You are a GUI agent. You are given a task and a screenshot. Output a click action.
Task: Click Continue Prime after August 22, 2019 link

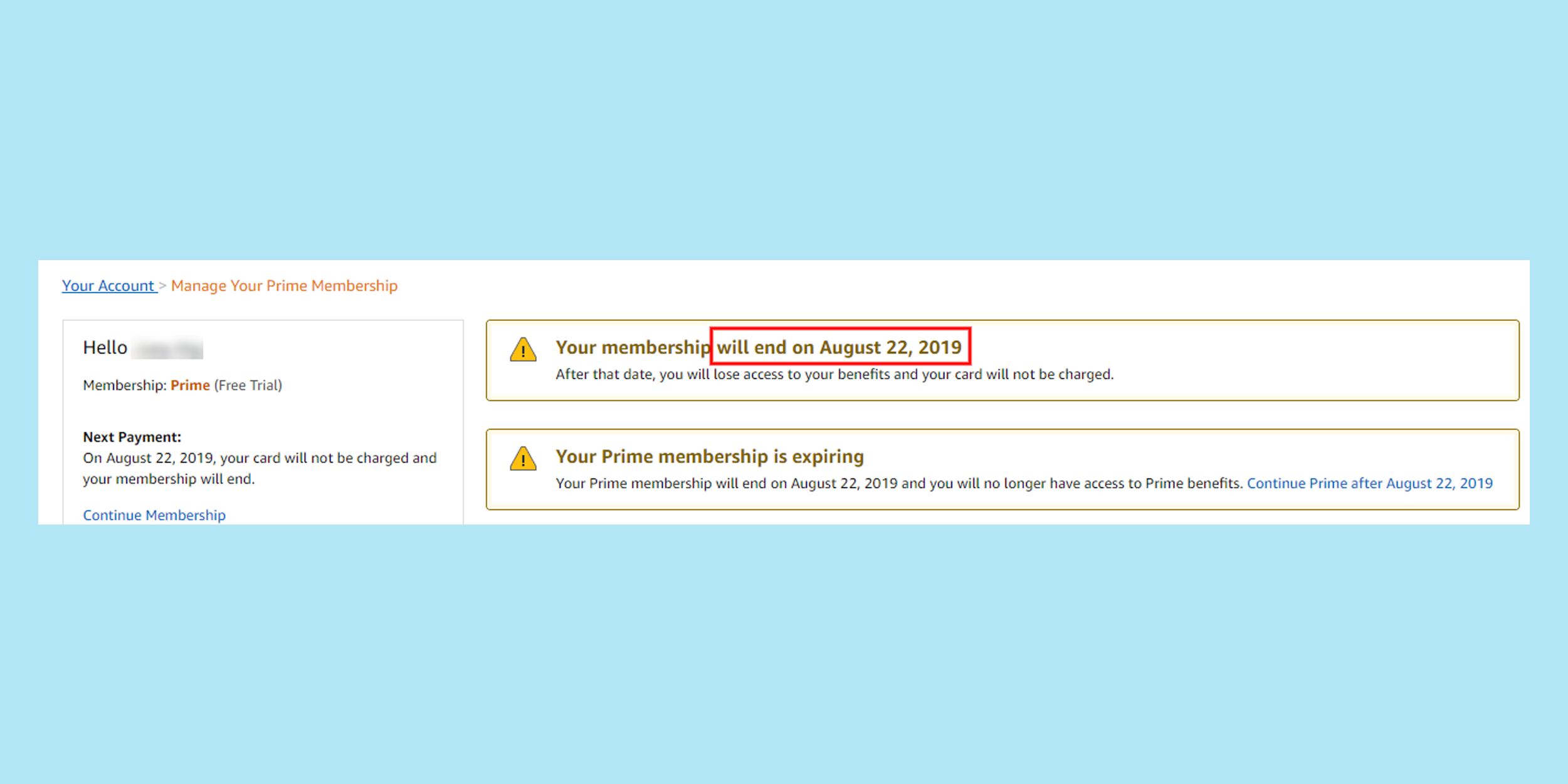[x=1369, y=483]
